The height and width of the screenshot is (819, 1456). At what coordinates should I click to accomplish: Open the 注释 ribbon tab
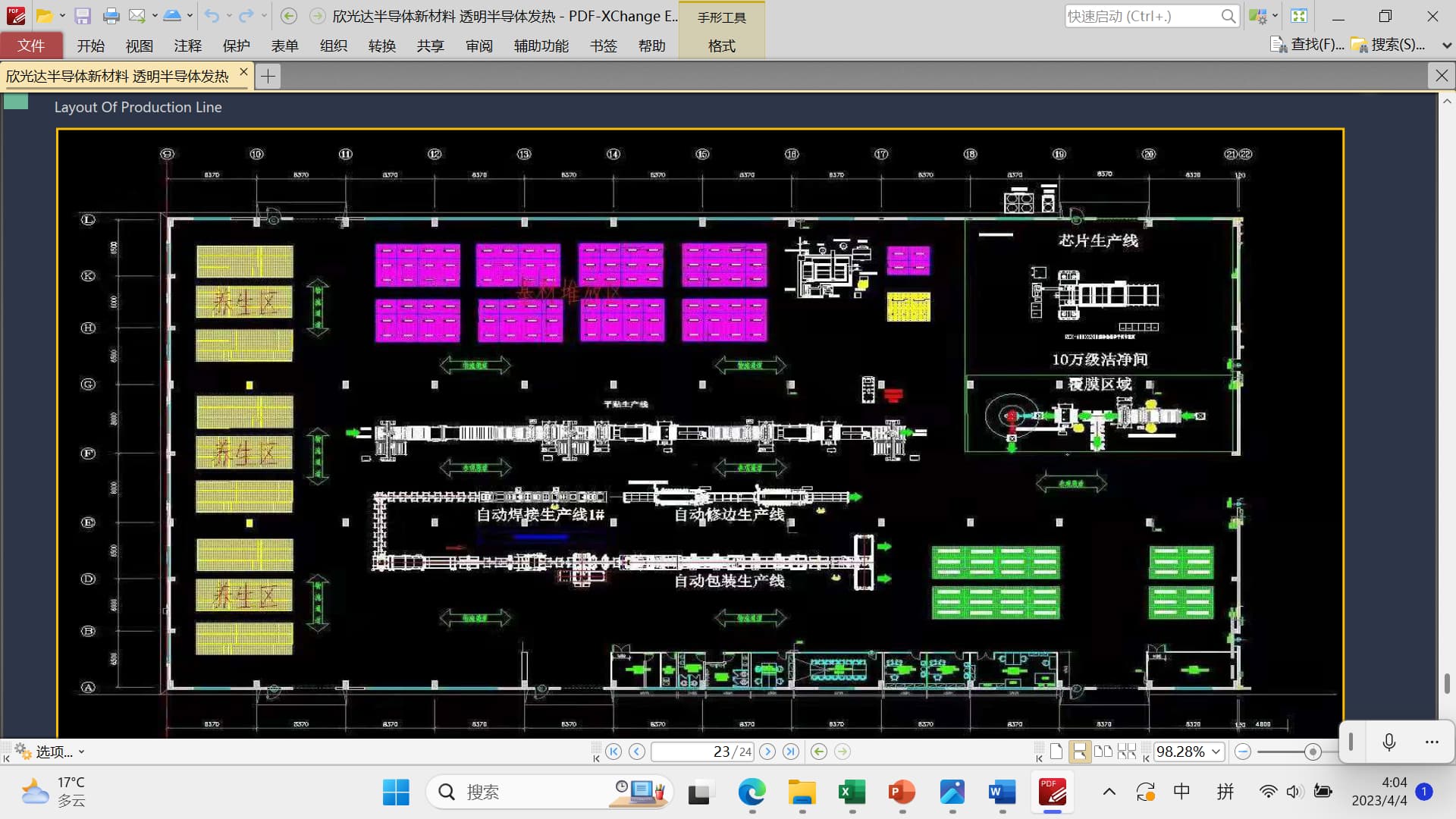pyautogui.click(x=187, y=45)
